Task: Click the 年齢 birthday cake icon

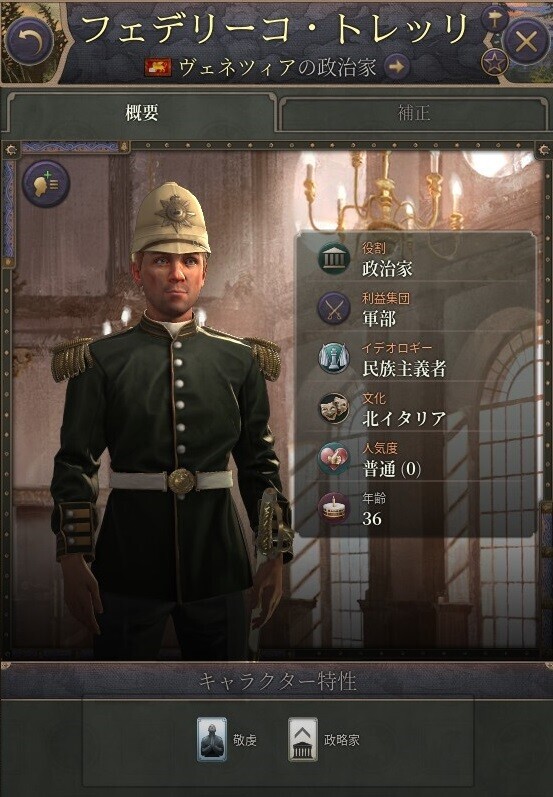Action: tap(334, 508)
